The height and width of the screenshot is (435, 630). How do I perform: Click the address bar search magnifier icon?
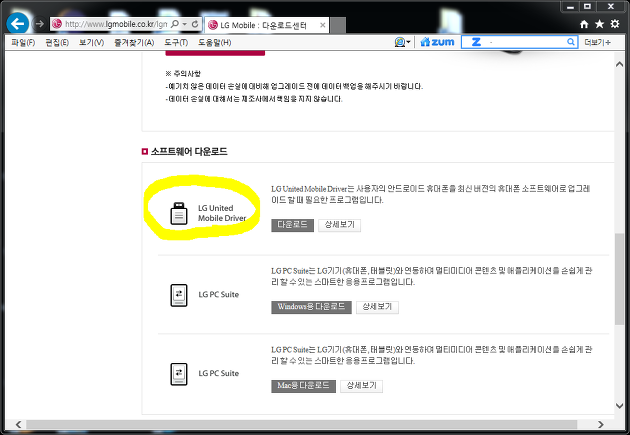point(175,24)
